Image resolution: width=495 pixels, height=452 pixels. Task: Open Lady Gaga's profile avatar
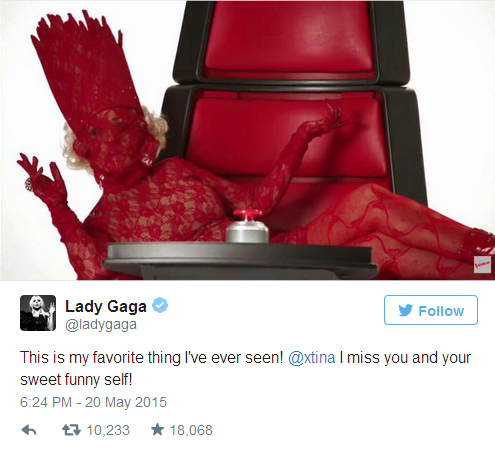(38, 313)
